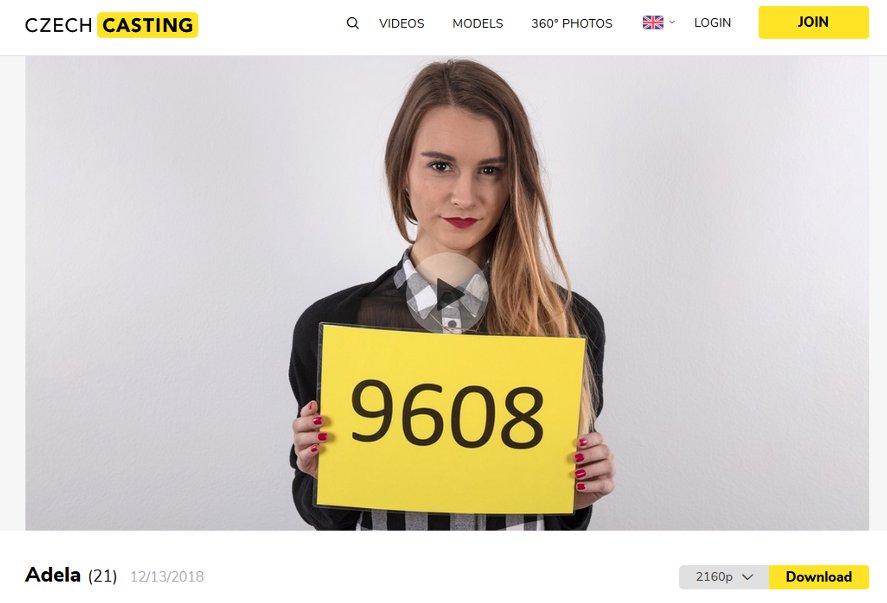Click the Czech Casting logo

tap(111, 25)
